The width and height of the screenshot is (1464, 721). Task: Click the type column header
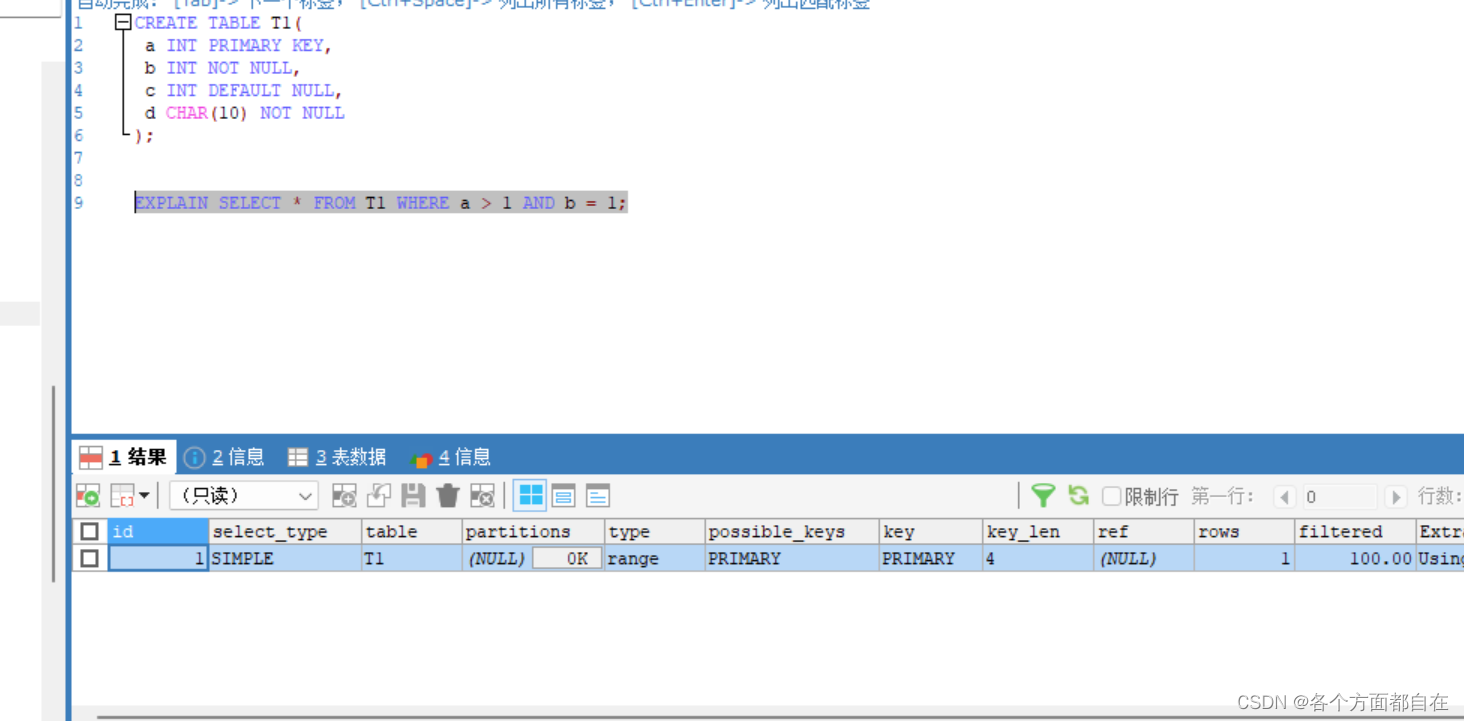tap(655, 531)
